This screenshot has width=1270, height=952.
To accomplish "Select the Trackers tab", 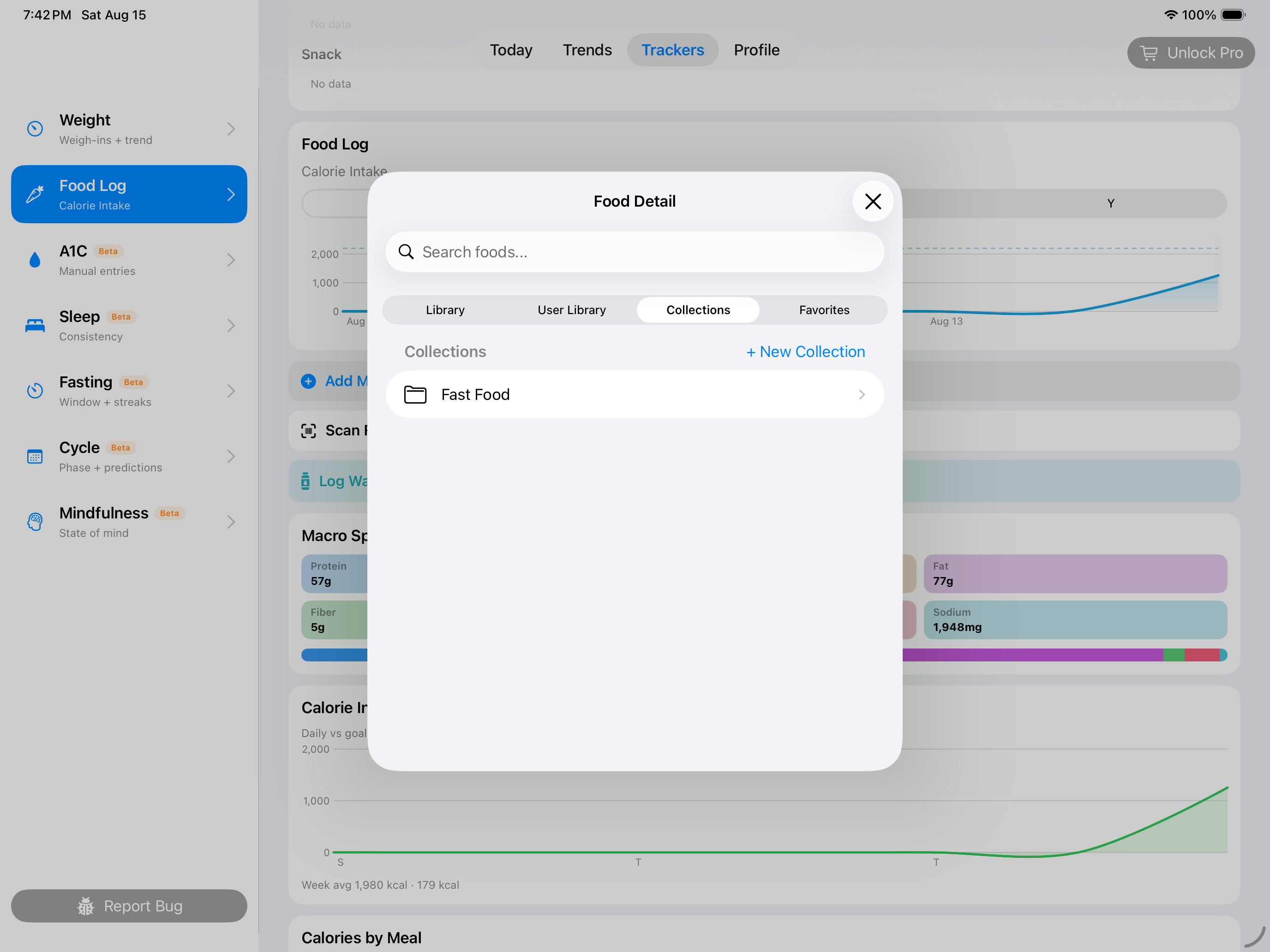I will pyautogui.click(x=673, y=50).
